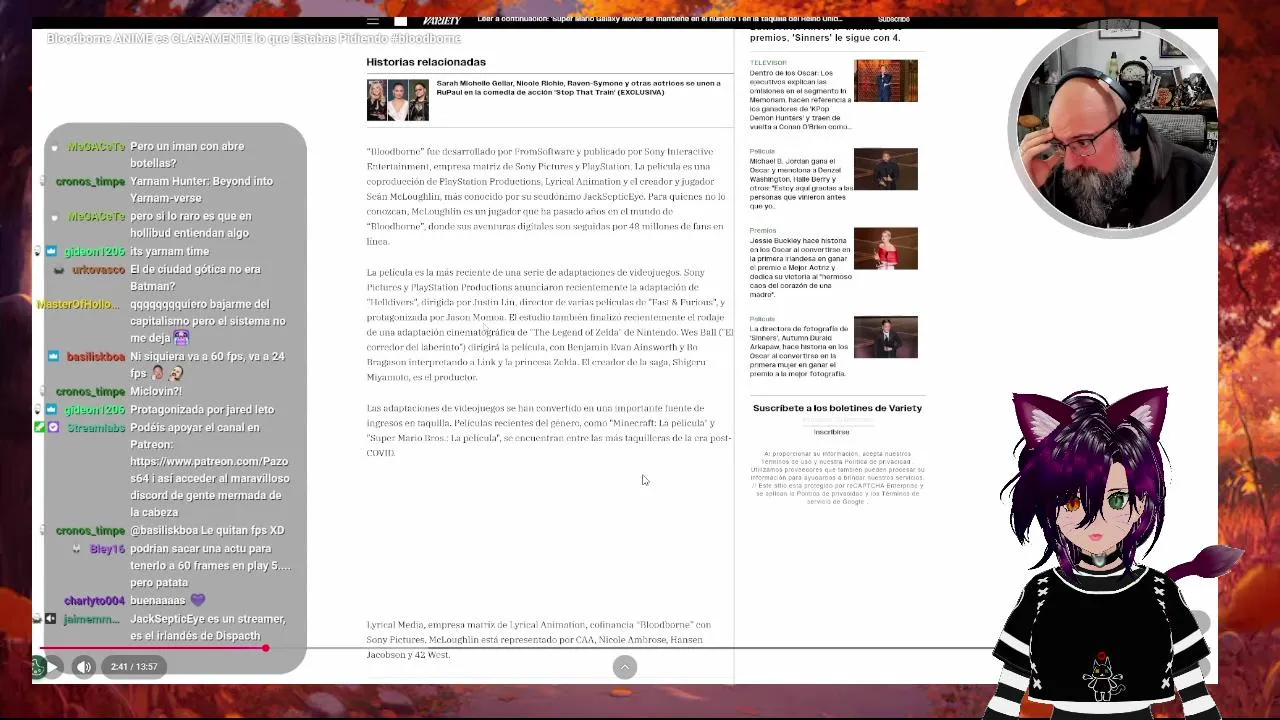Open the Variety hamburger menu
This screenshot has height=720, width=1280.
373,20
